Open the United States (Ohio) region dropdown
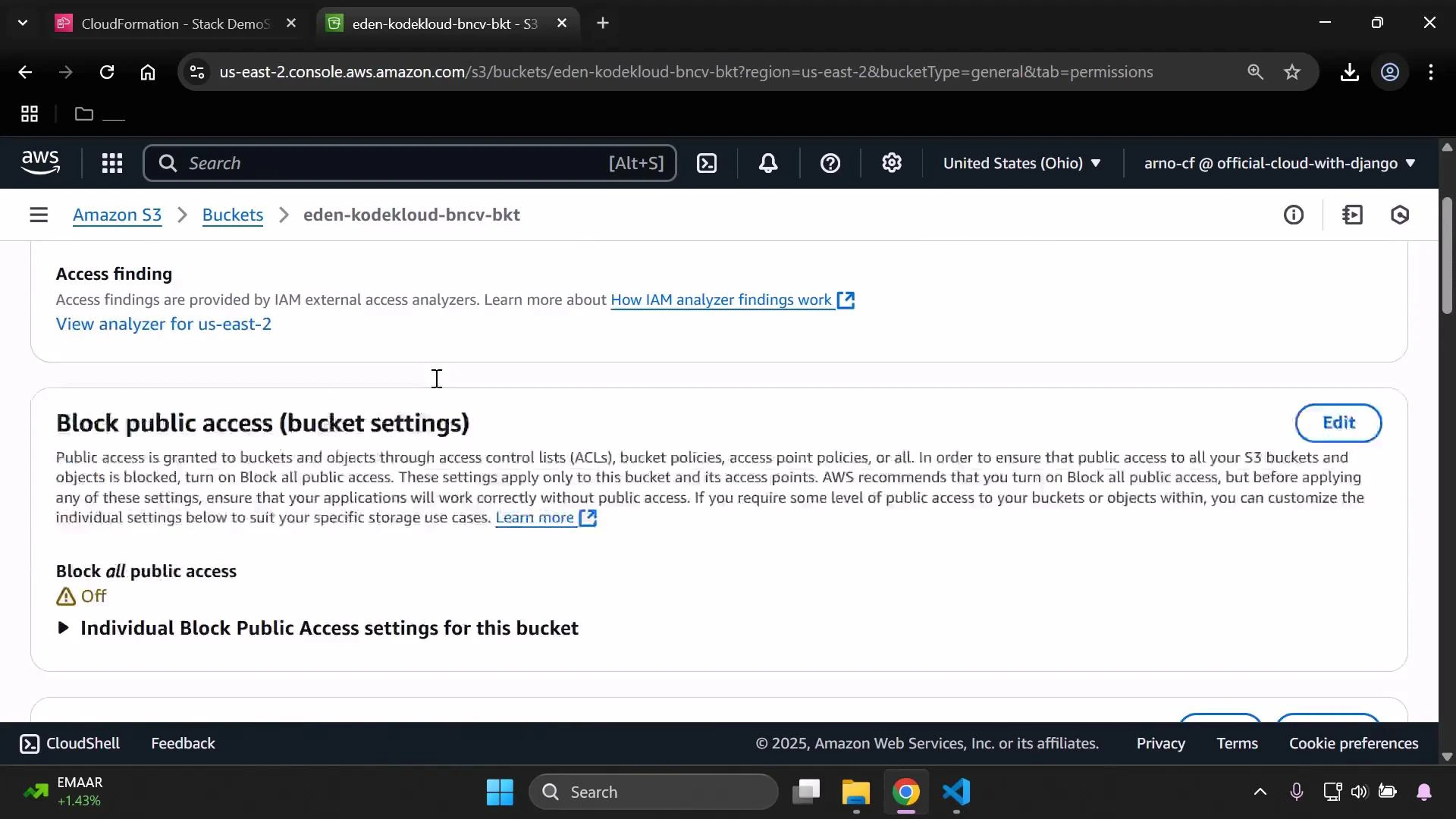This screenshot has height=819, width=1456. pyautogui.click(x=1021, y=163)
